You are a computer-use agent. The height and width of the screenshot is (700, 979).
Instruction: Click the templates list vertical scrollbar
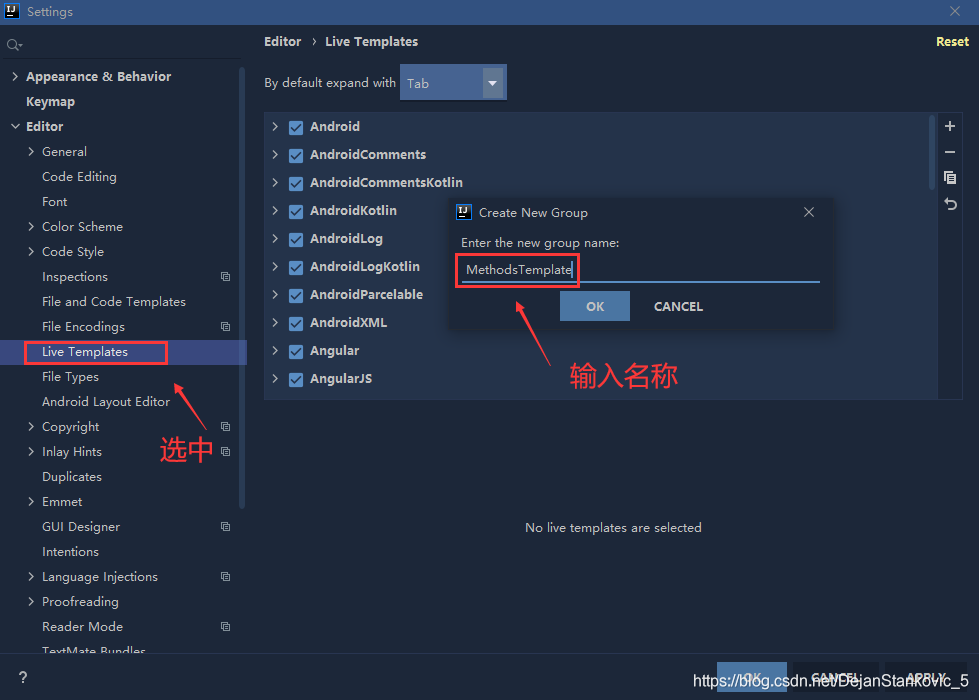point(932,152)
